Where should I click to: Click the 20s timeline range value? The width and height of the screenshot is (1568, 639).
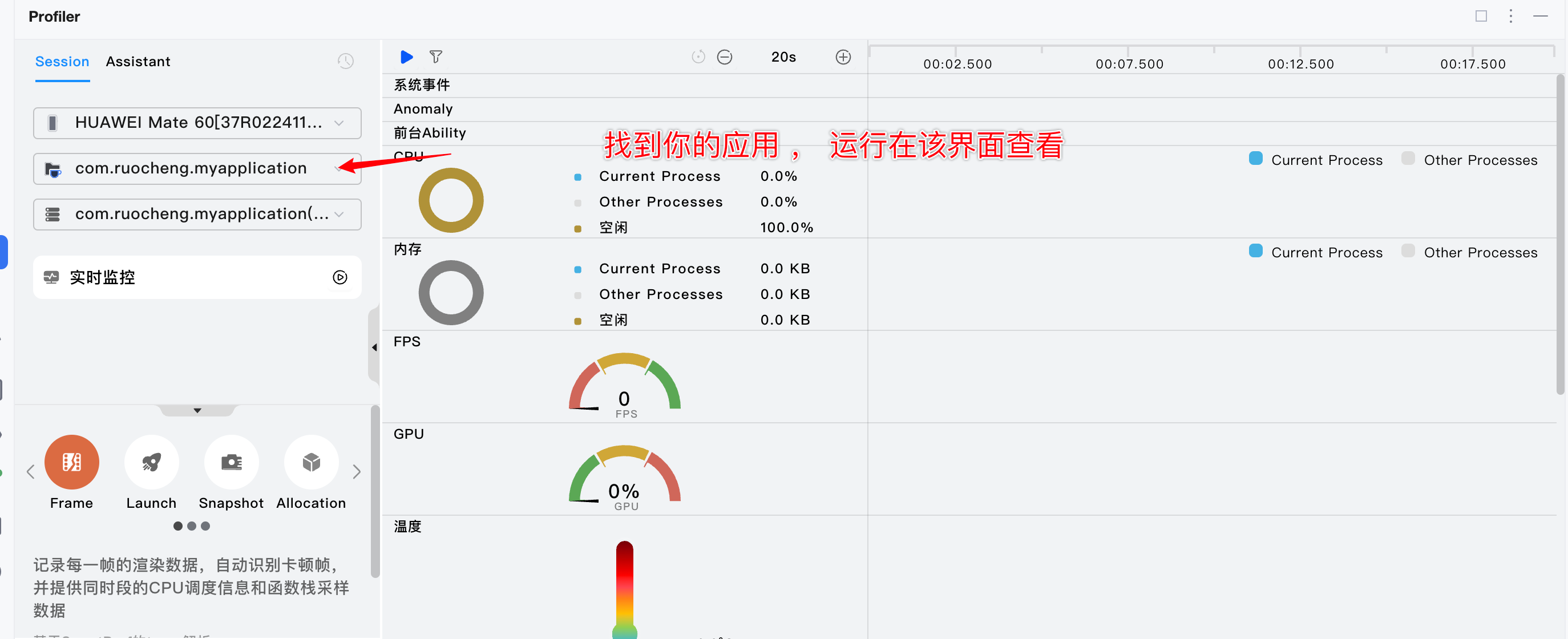pyautogui.click(x=783, y=57)
